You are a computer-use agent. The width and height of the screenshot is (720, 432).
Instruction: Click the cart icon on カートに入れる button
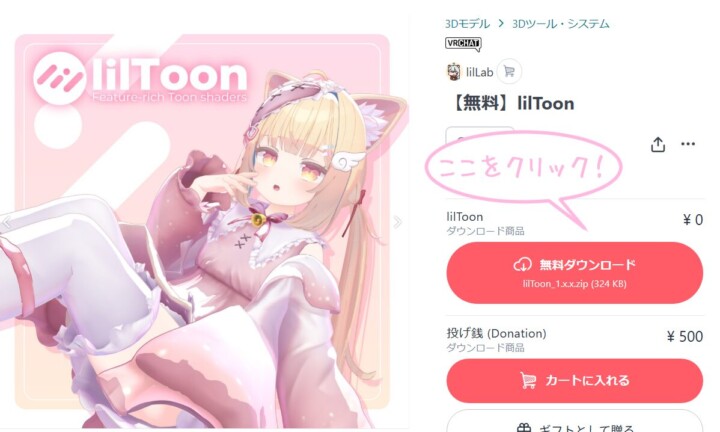coord(528,381)
